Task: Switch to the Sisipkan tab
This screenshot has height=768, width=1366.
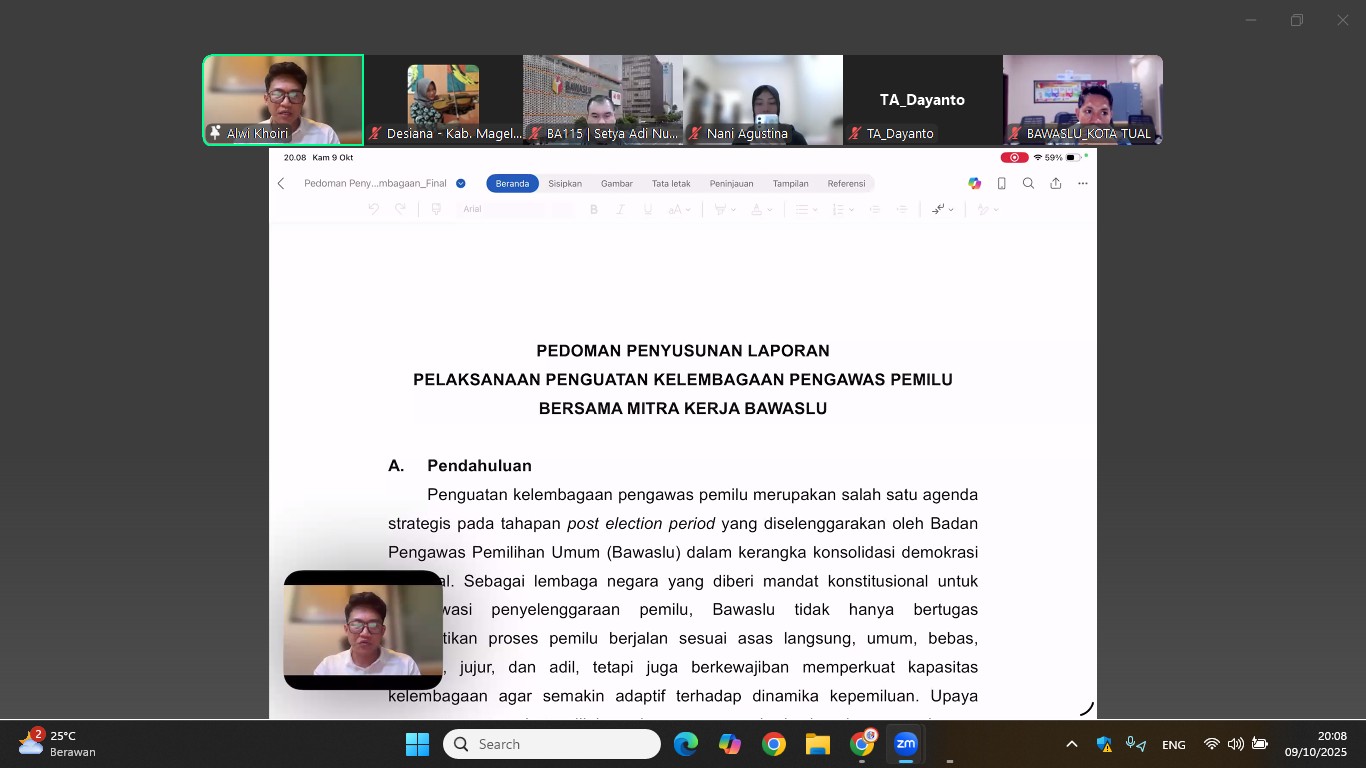Action: [565, 184]
